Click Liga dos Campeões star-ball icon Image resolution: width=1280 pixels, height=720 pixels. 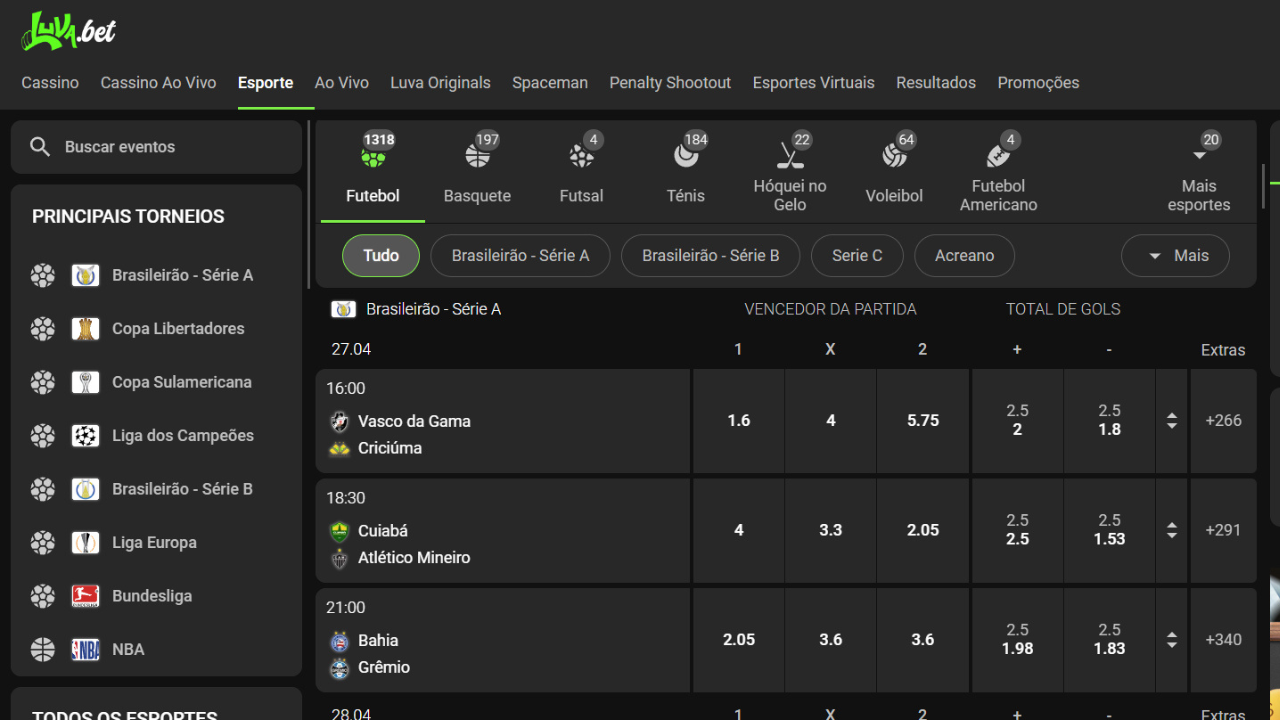pos(86,435)
